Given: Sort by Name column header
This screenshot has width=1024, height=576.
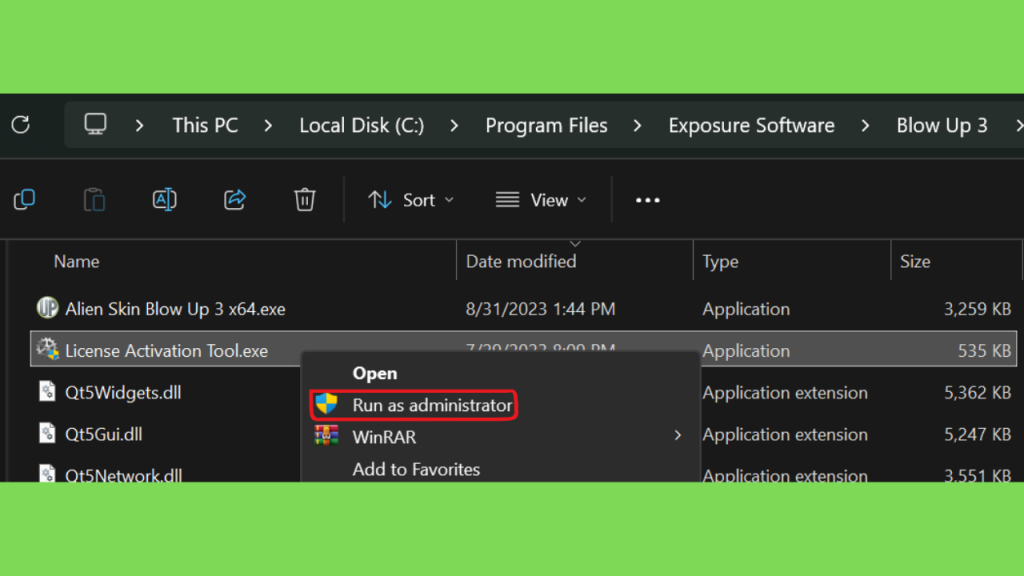Looking at the screenshot, I should pyautogui.click(x=76, y=261).
